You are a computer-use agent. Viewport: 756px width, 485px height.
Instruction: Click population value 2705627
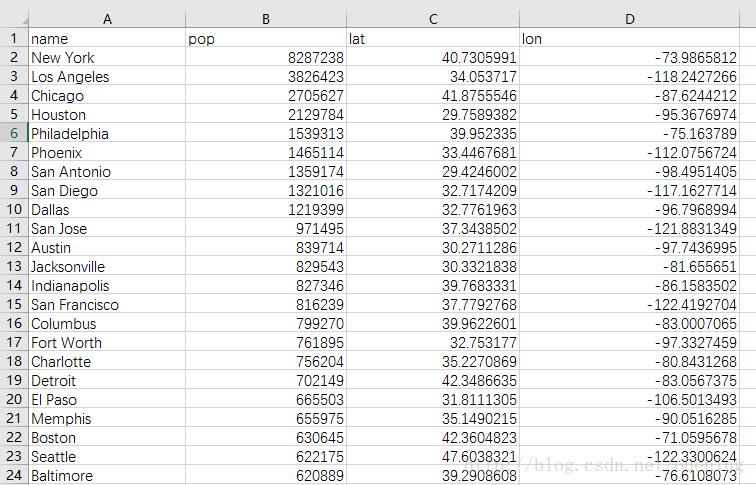pyautogui.click(x=266, y=95)
